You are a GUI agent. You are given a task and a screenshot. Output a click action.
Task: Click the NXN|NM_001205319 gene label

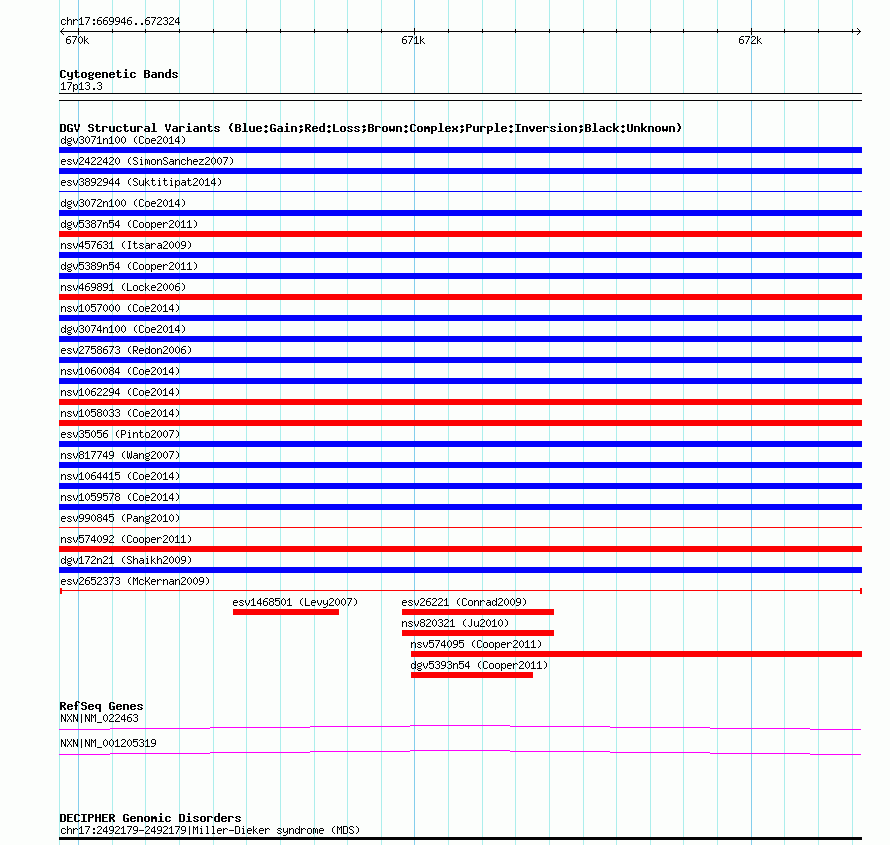tap(108, 743)
